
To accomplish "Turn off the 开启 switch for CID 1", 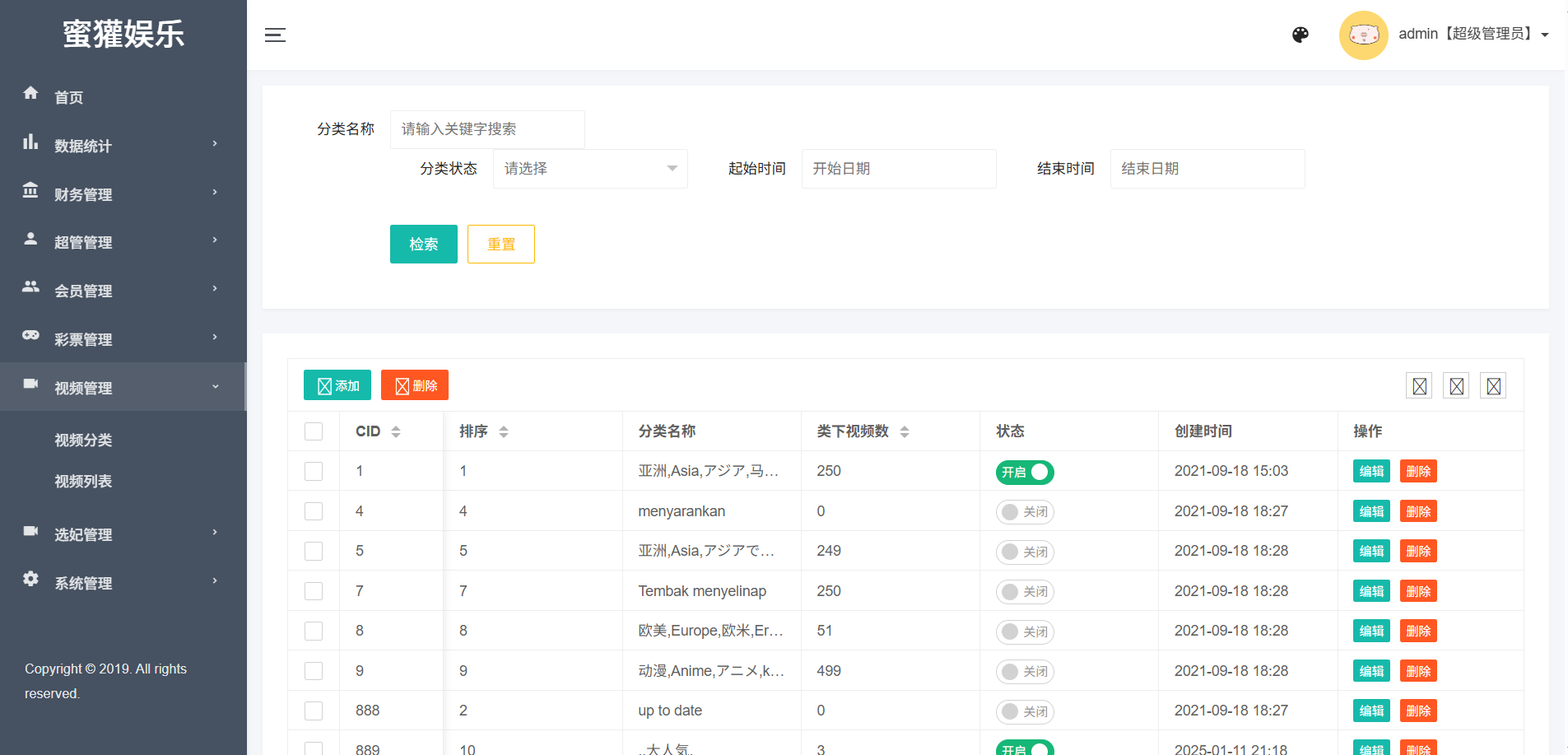I will (1024, 472).
